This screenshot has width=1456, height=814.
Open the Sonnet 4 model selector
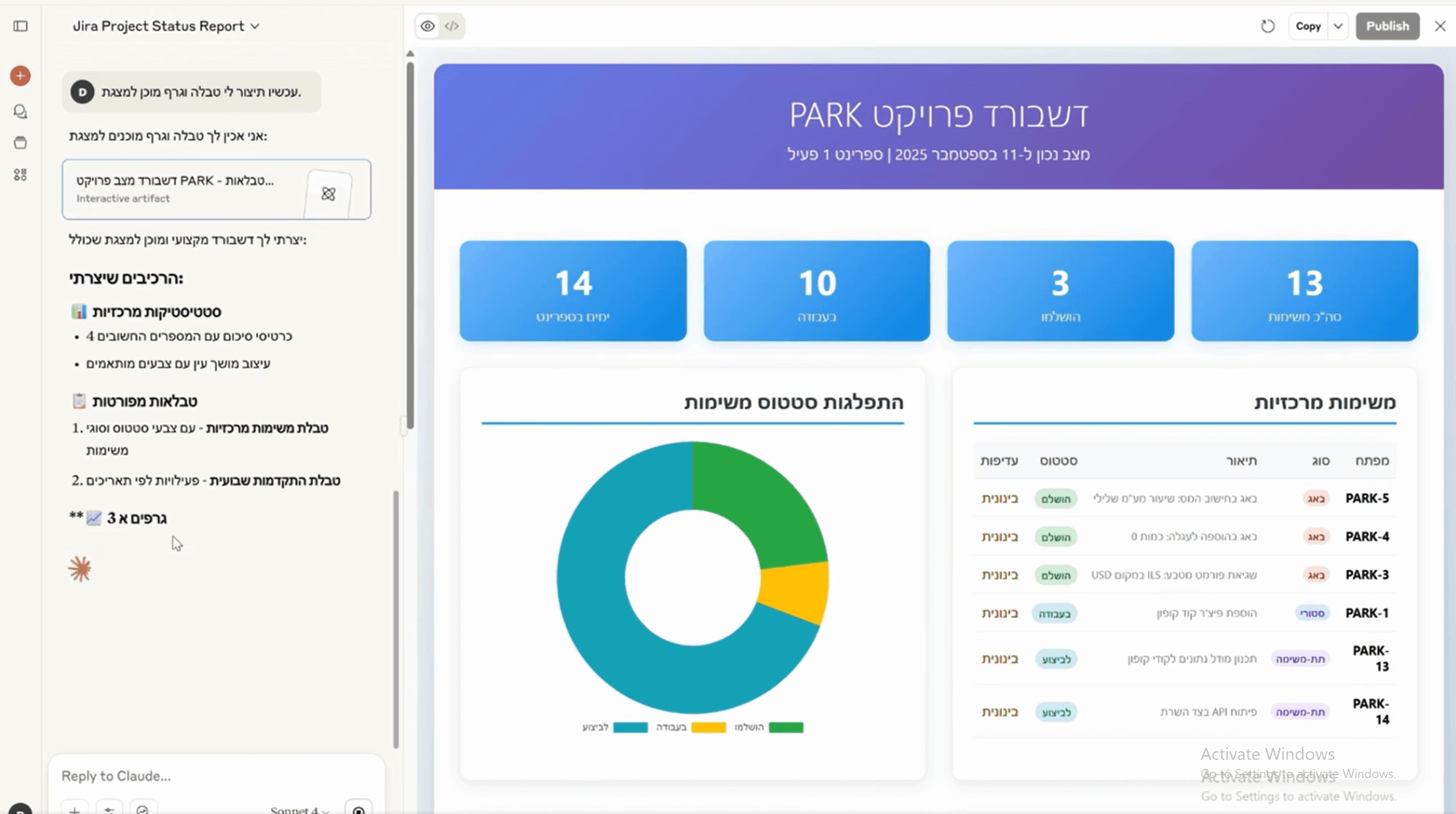pyautogui.click(x=299, y=809)
